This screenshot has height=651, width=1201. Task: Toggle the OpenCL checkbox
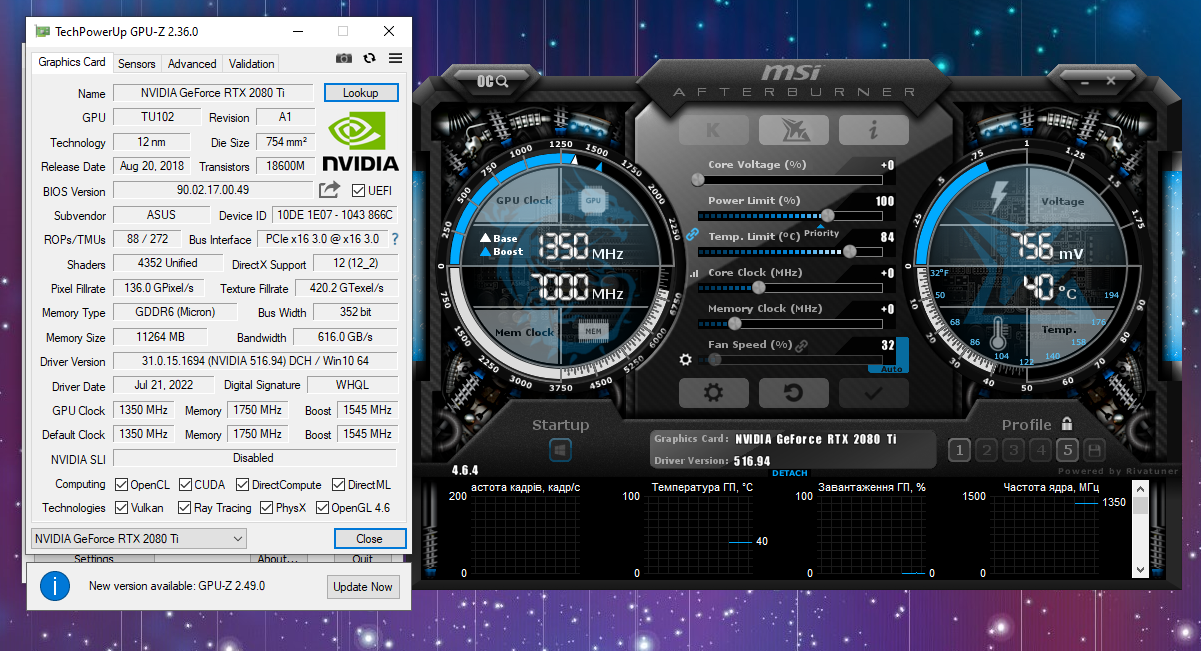[x=121, y=484]
